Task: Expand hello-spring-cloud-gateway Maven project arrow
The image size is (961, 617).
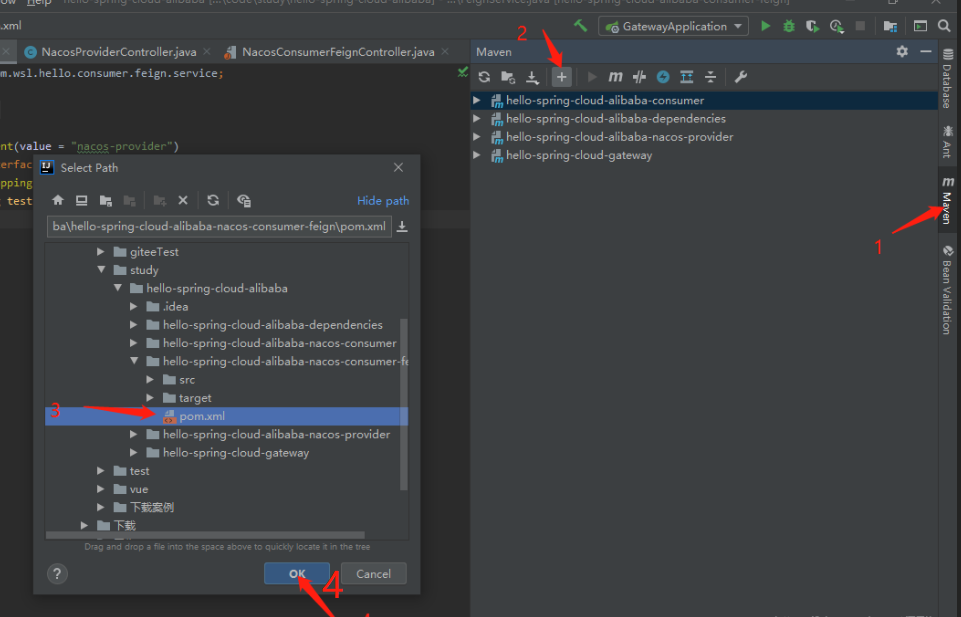Action: tap(476, 155)
